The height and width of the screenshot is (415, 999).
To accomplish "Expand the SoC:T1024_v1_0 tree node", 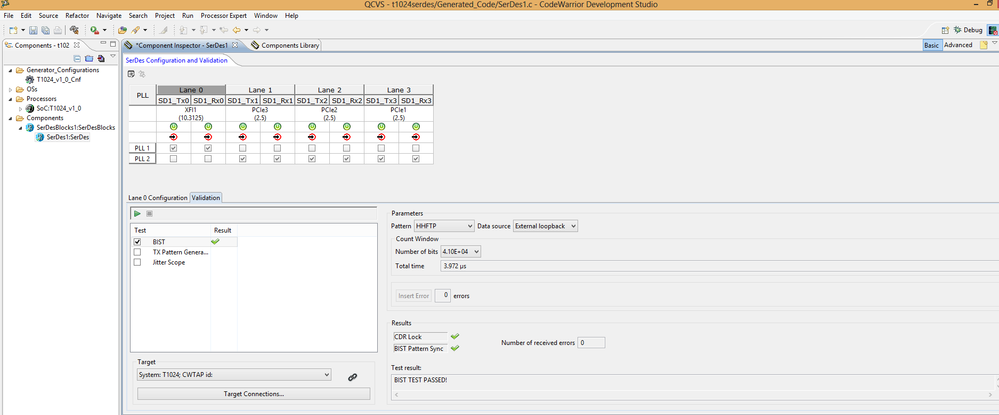I will pos(20,108).
